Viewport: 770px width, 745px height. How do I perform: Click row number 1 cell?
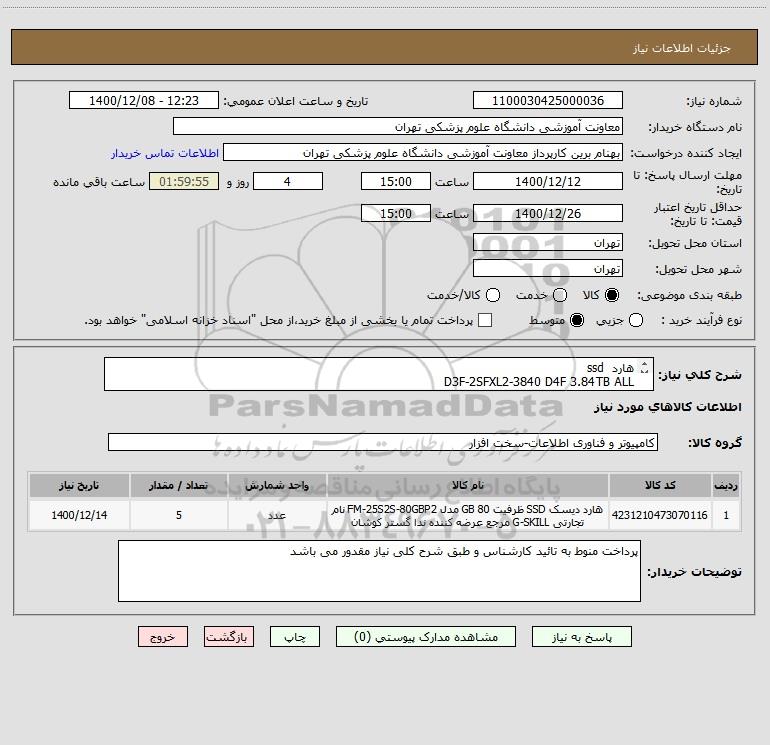[x=726, y=515]
